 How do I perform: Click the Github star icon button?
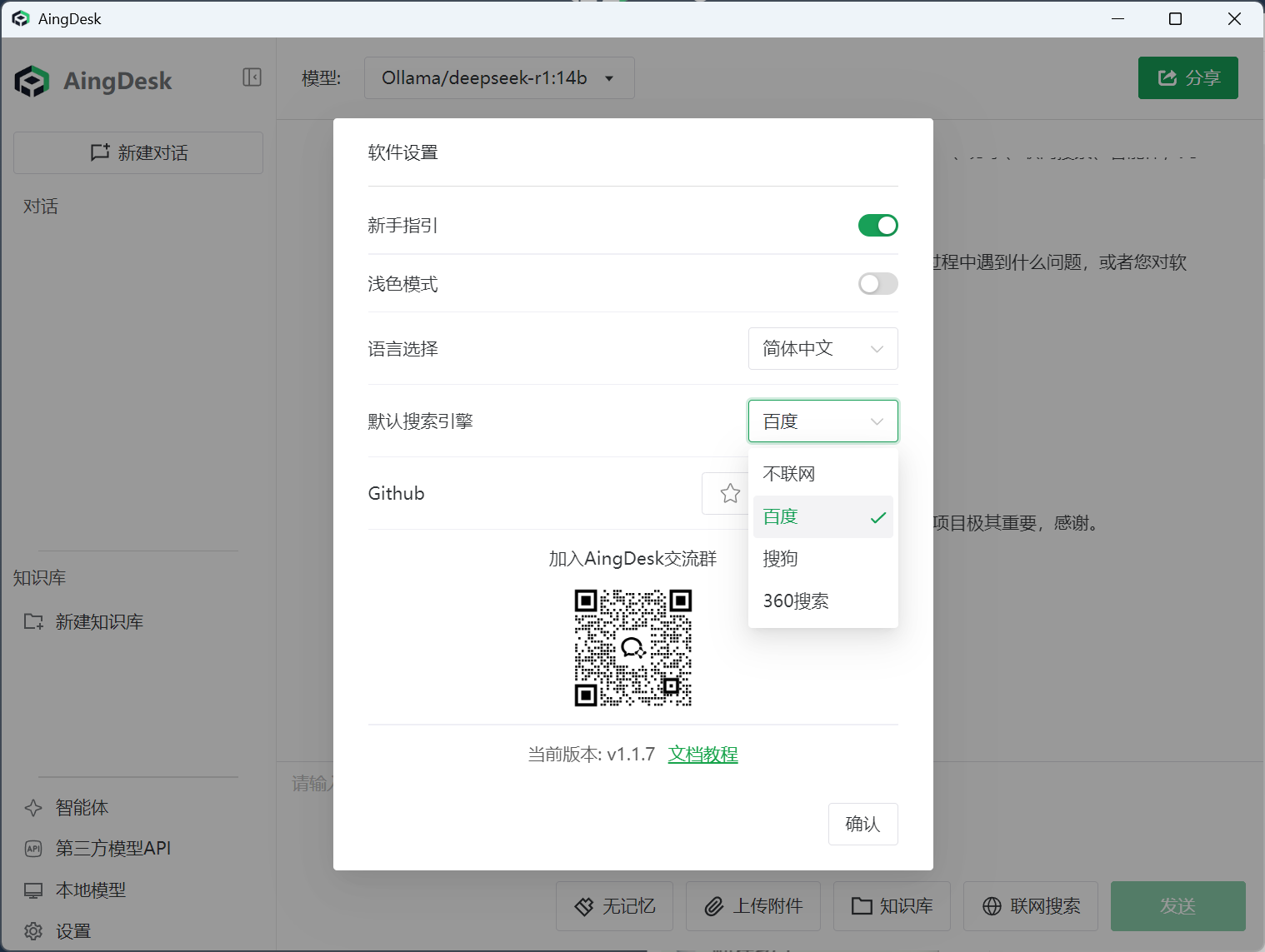pos(730,493)
